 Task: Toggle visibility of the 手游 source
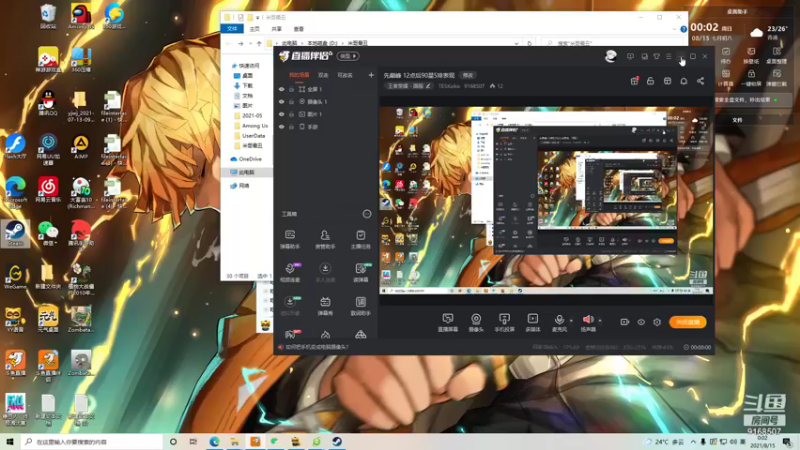(x=281, y=127)
